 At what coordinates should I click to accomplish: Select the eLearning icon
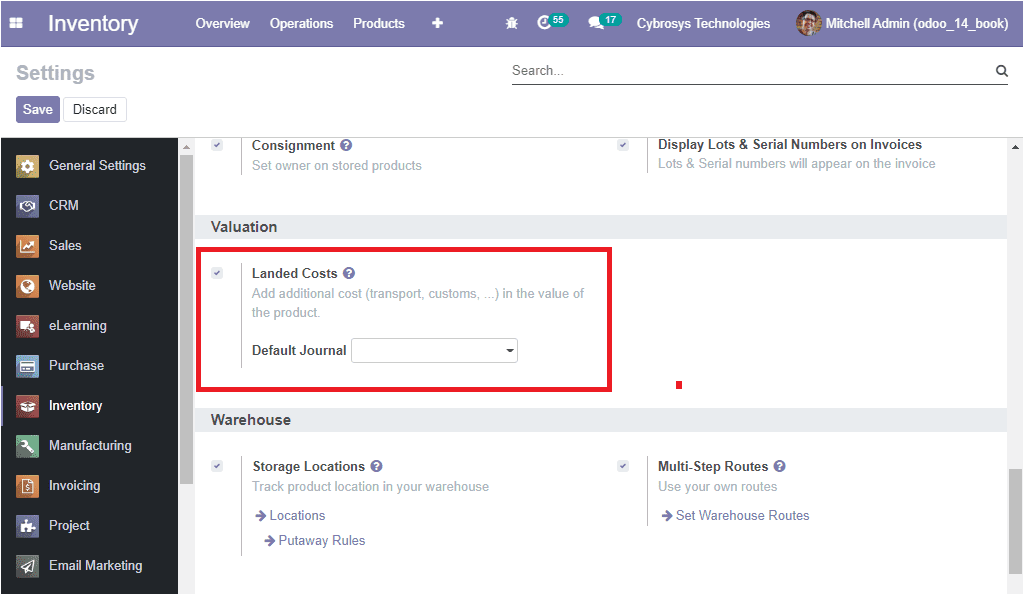[x=27, y=326]
